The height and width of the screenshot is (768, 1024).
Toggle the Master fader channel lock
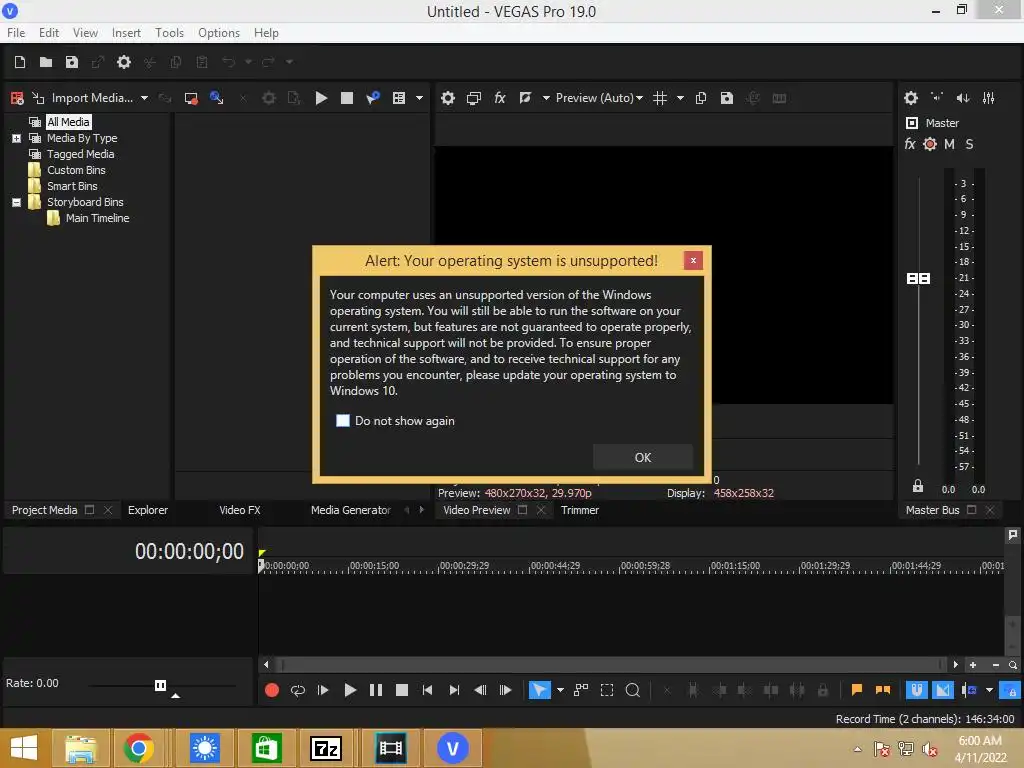tap(918, 486)
